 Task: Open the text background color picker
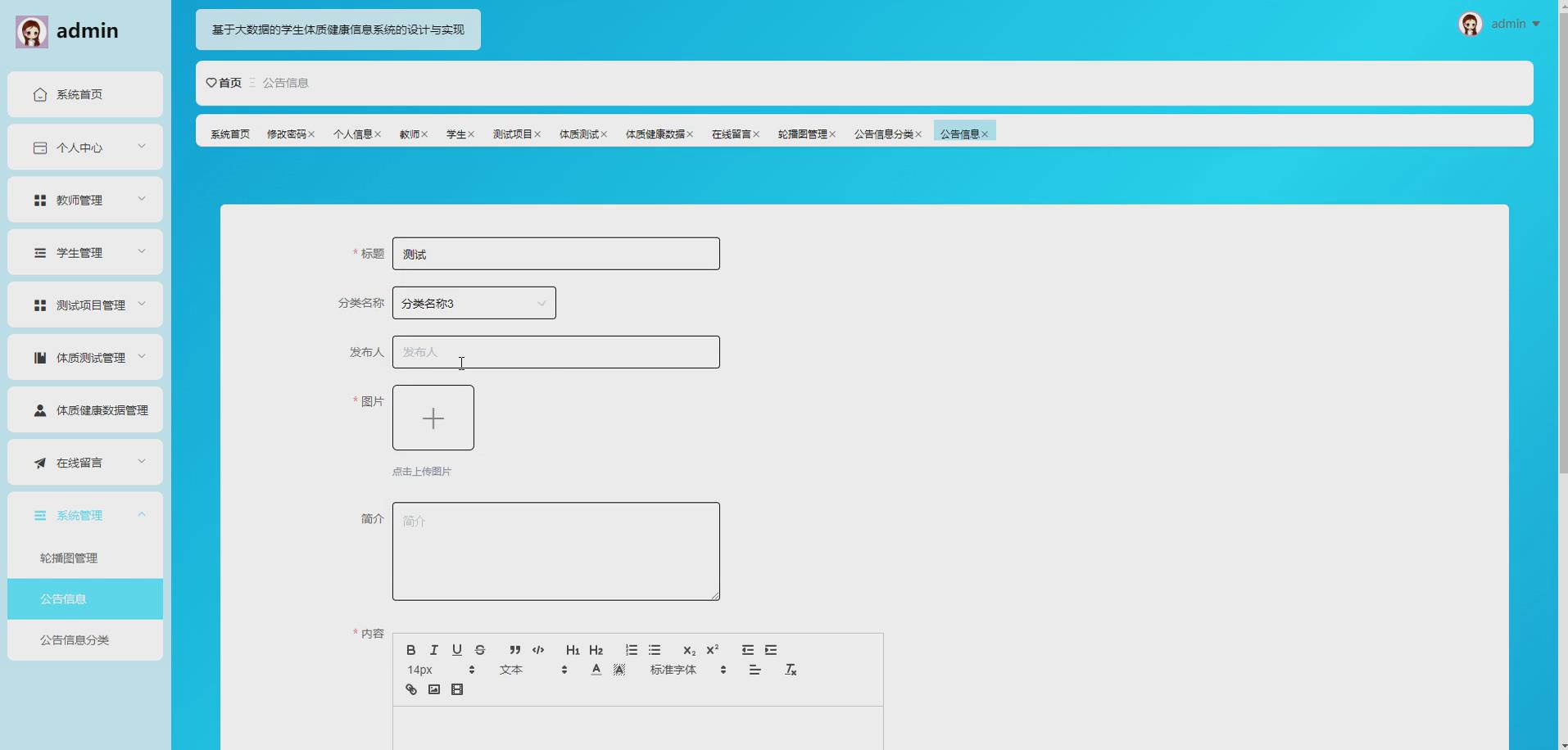pos(619,670)
